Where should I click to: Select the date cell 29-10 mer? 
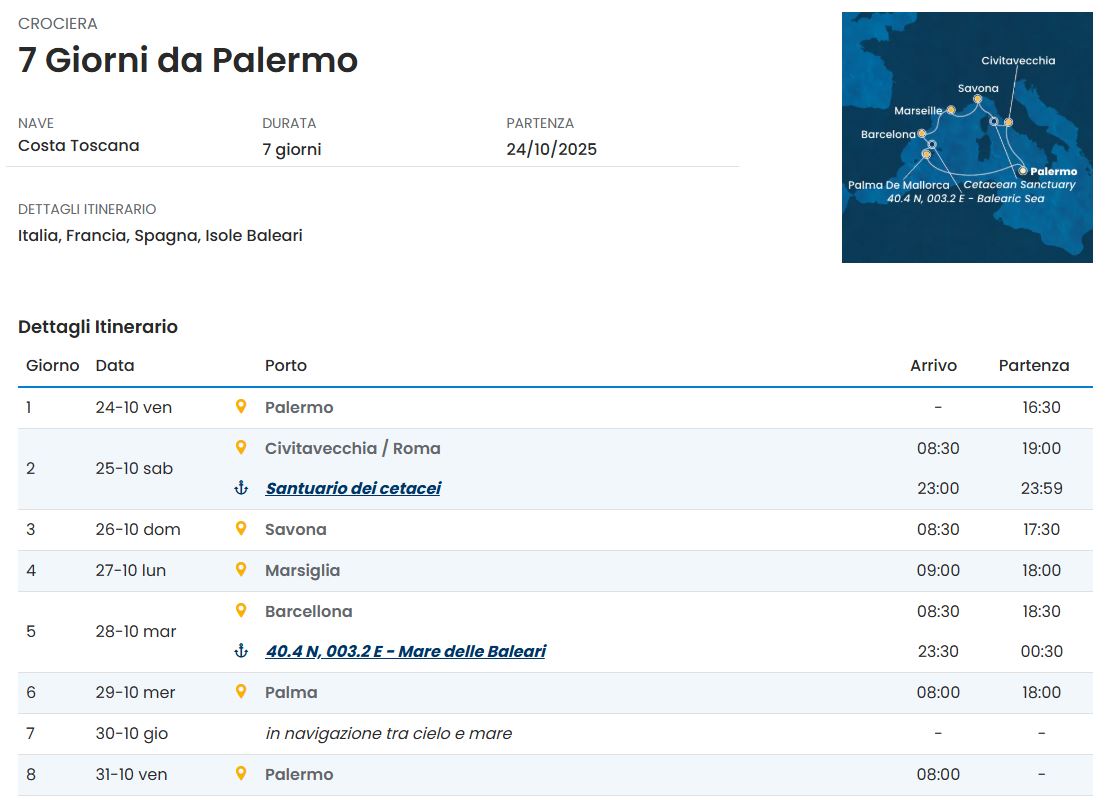[135, 692]
